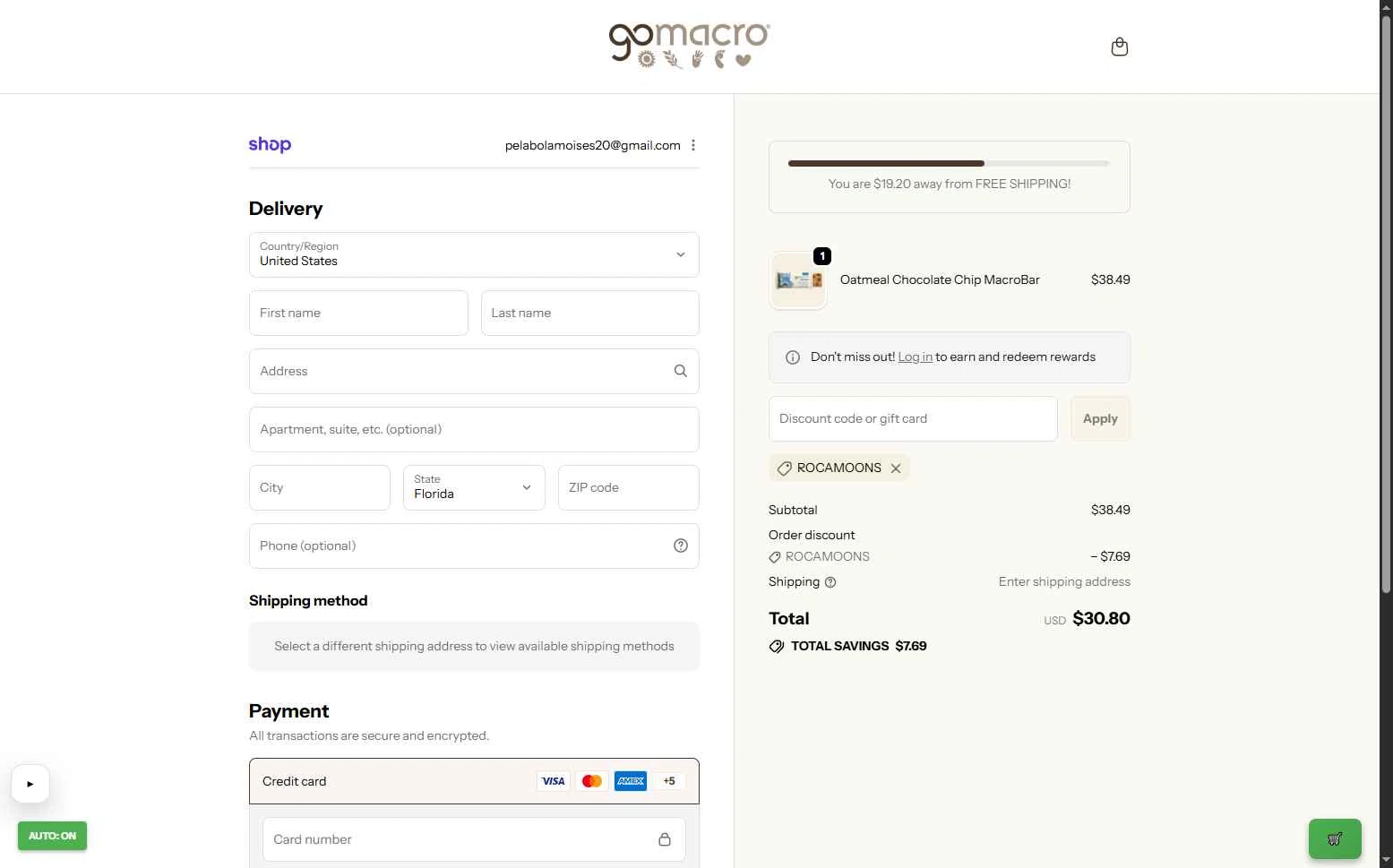Focus the Address field
The width and height of the screenshot is (1393, 868).
(x=474, y=372)
